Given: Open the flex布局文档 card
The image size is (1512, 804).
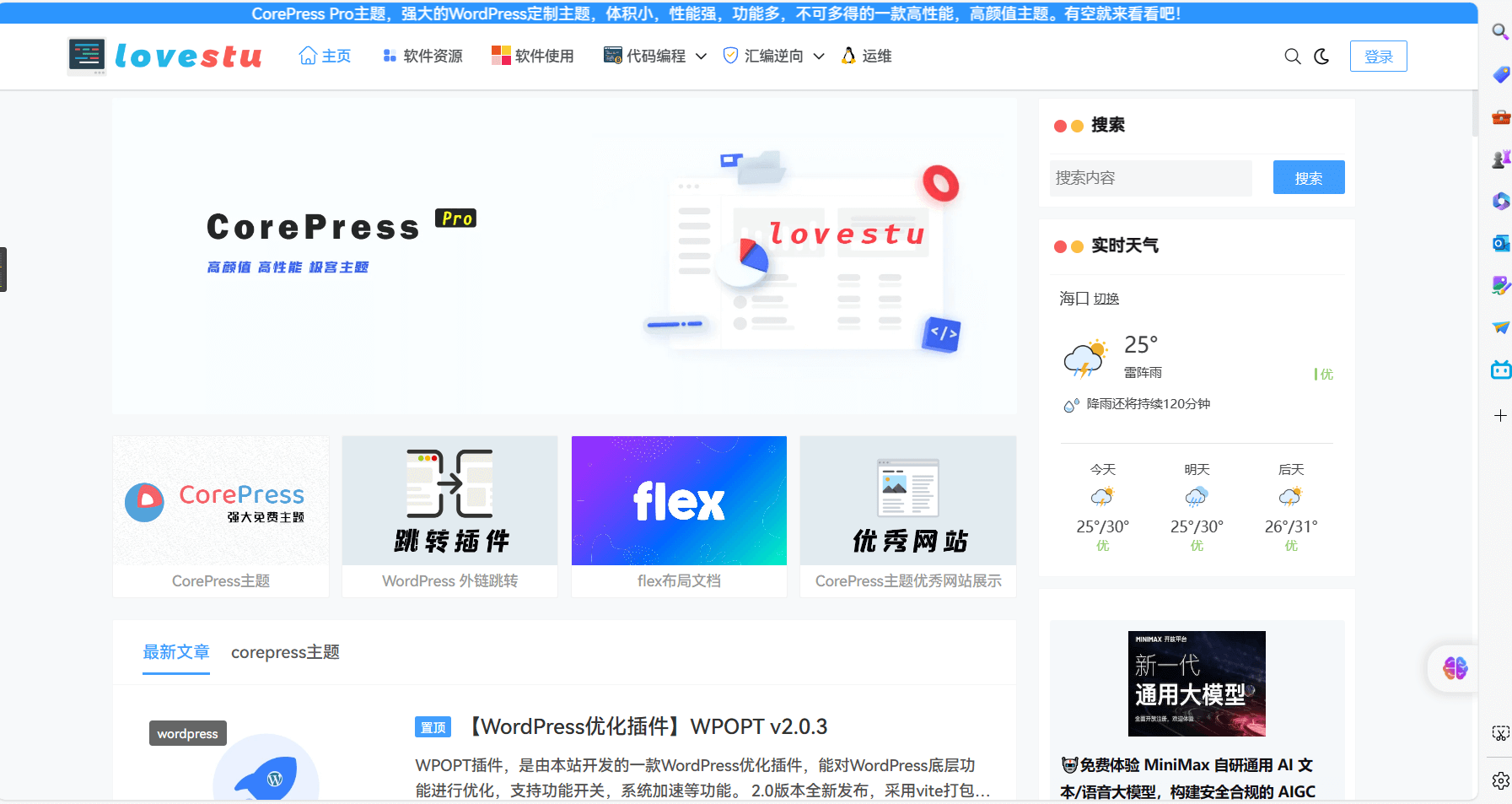Looking at the screenshot, I should pyautogui.click(x=679, y=516).
